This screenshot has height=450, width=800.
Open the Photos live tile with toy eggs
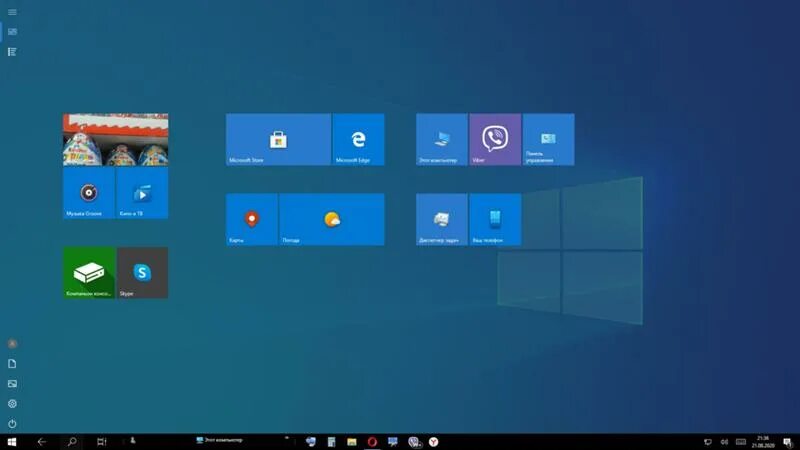[x=115, y=139]
